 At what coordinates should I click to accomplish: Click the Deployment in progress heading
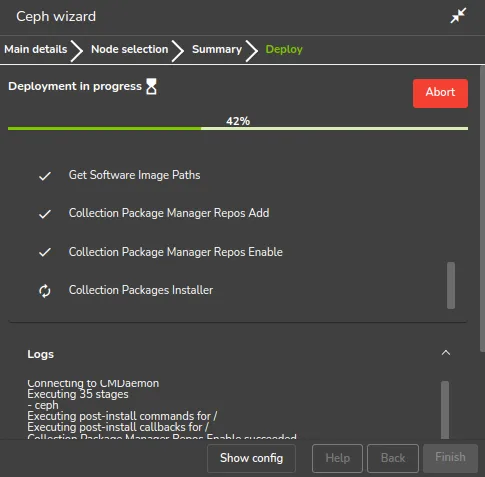[75, 86]
